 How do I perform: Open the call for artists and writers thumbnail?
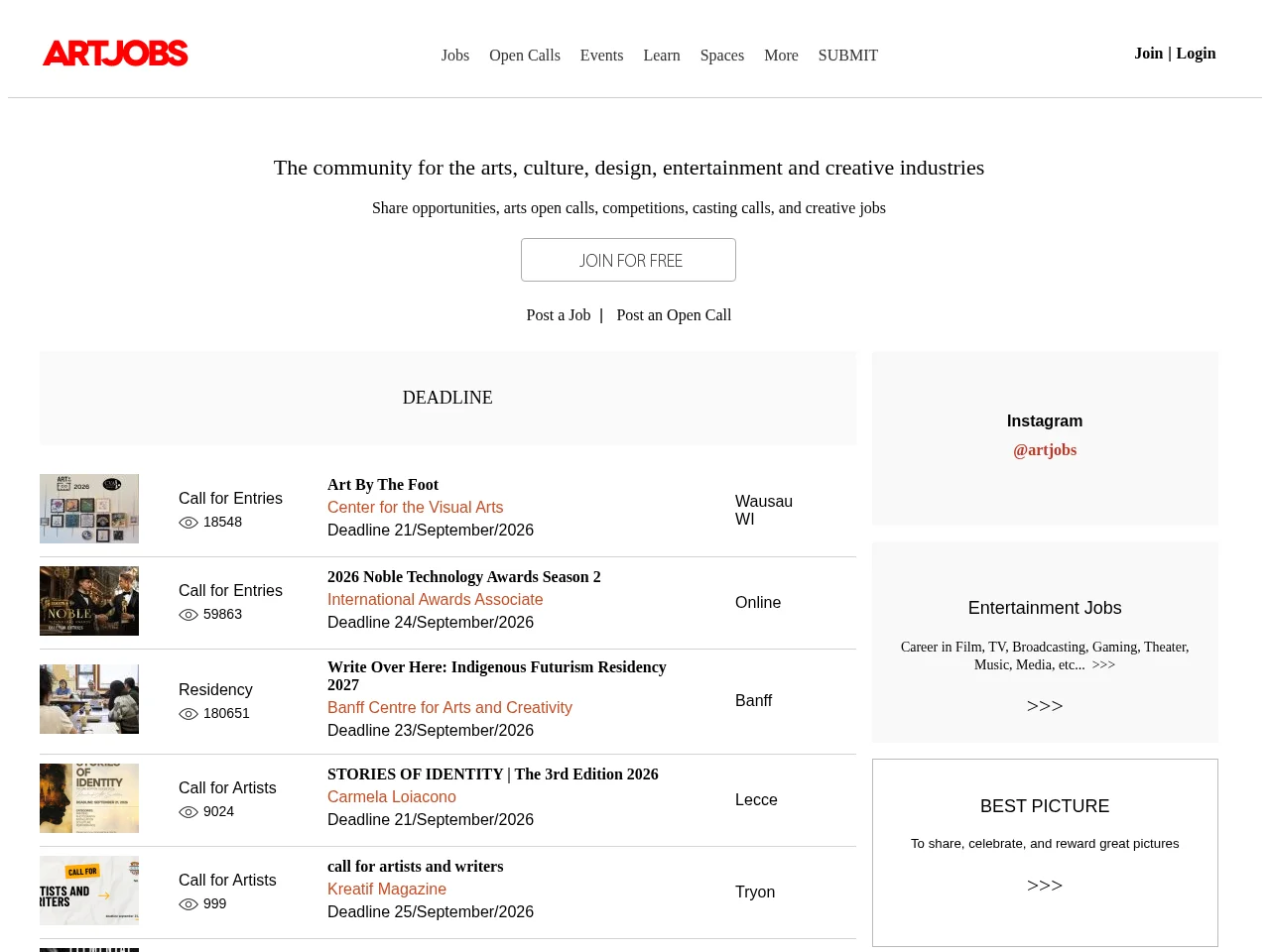(89, 891)
